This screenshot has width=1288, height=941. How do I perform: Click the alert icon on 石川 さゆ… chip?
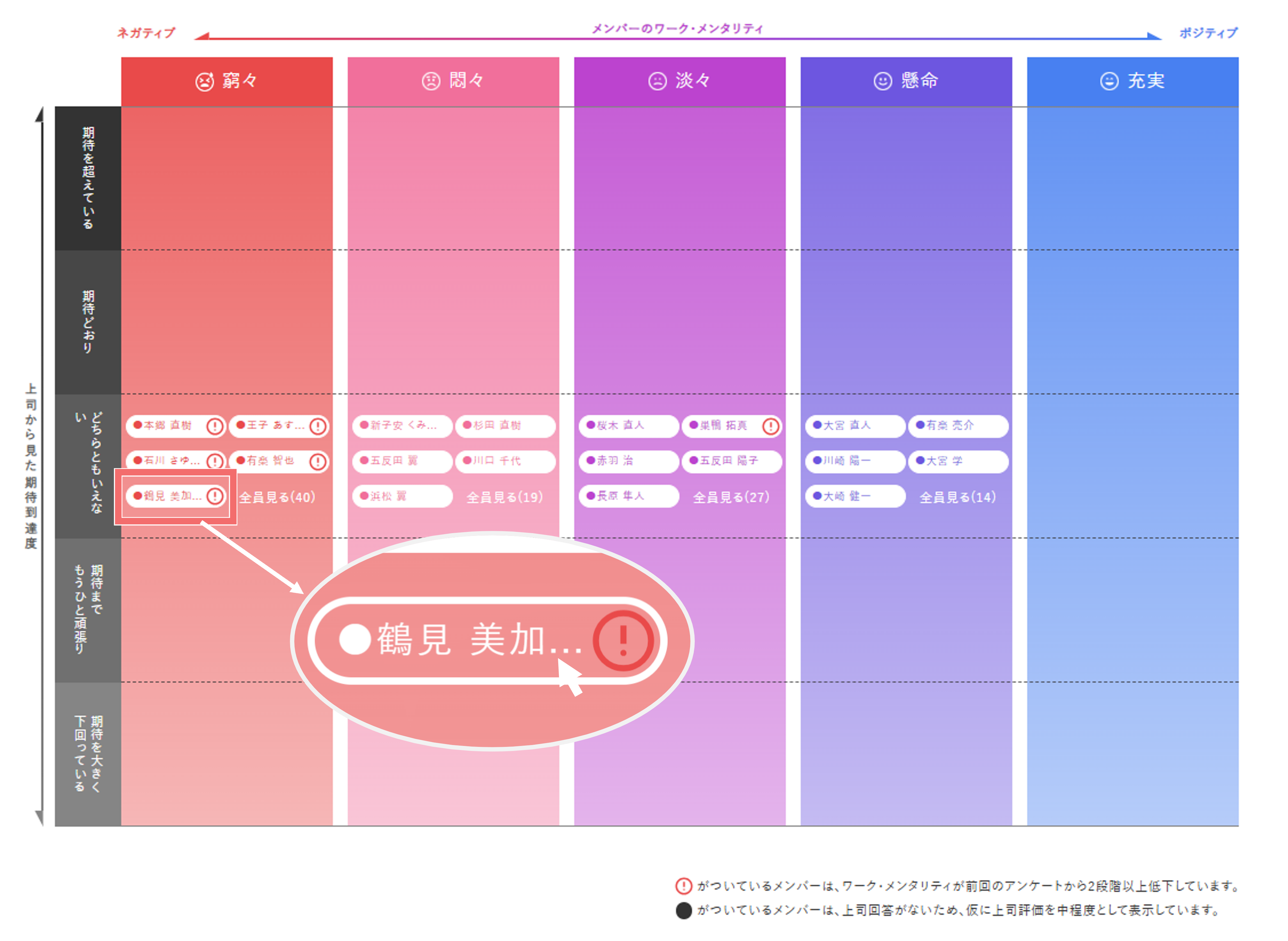(215, 461)
